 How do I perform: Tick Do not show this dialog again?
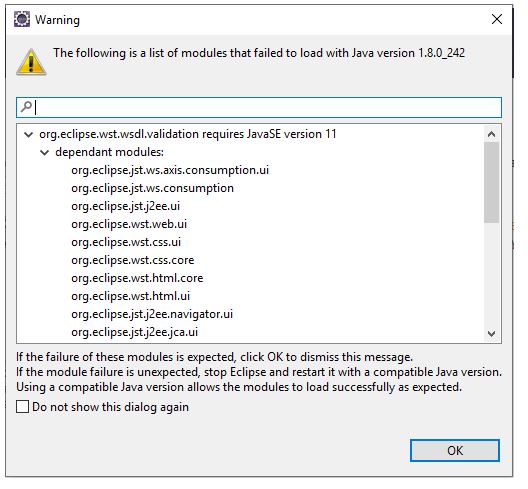(23, 406)
